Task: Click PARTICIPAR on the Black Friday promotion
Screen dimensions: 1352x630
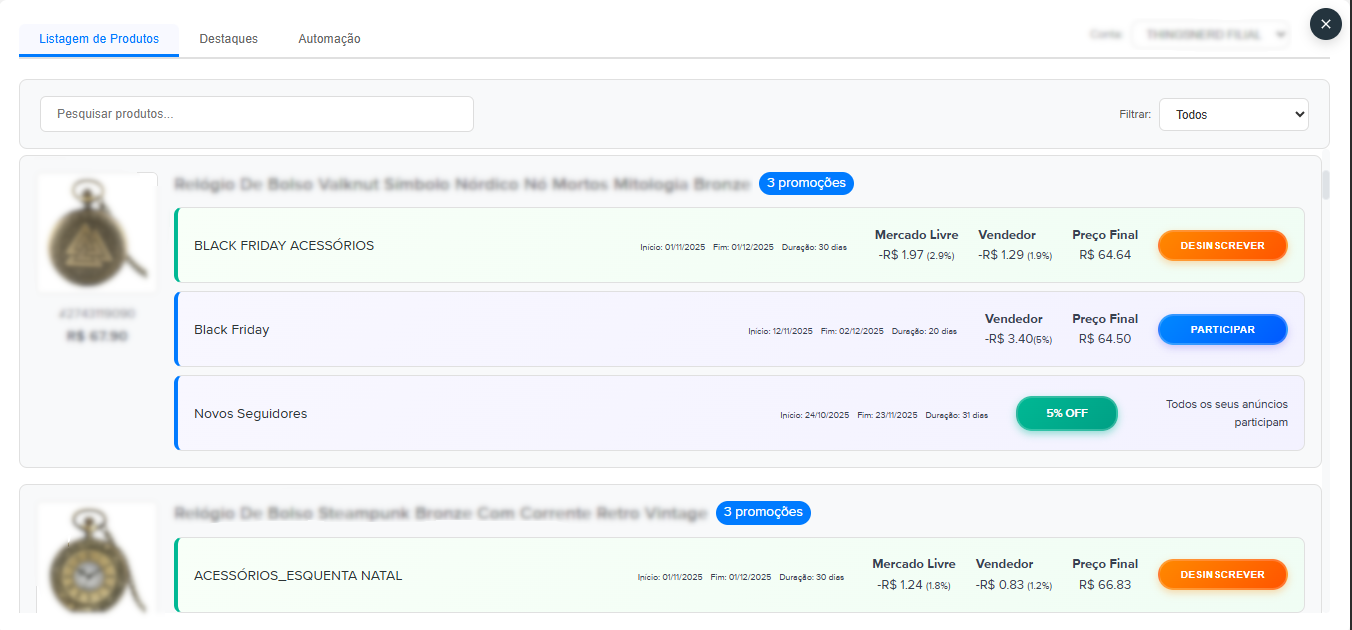Action: [1222, 328]
